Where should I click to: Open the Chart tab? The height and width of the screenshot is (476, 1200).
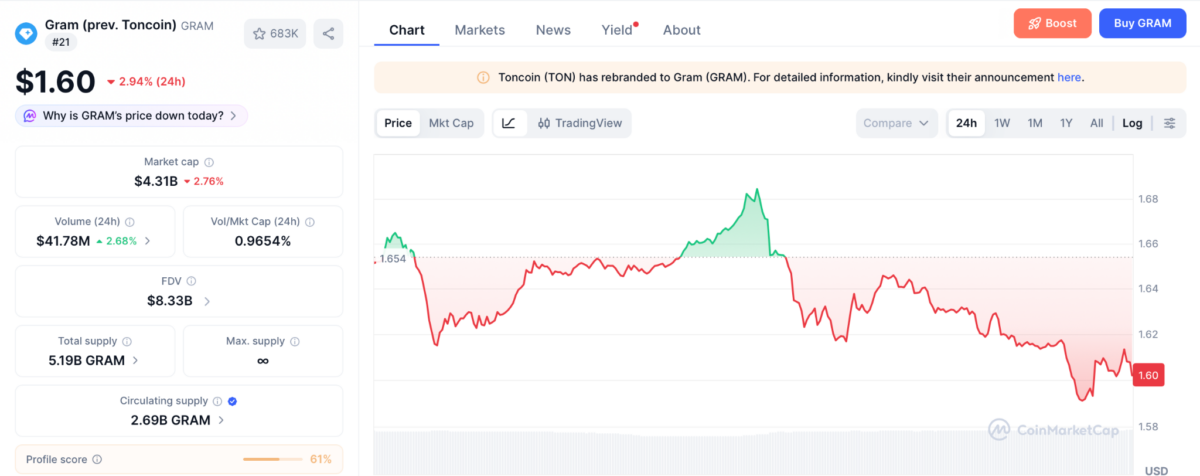click(407, 30)
